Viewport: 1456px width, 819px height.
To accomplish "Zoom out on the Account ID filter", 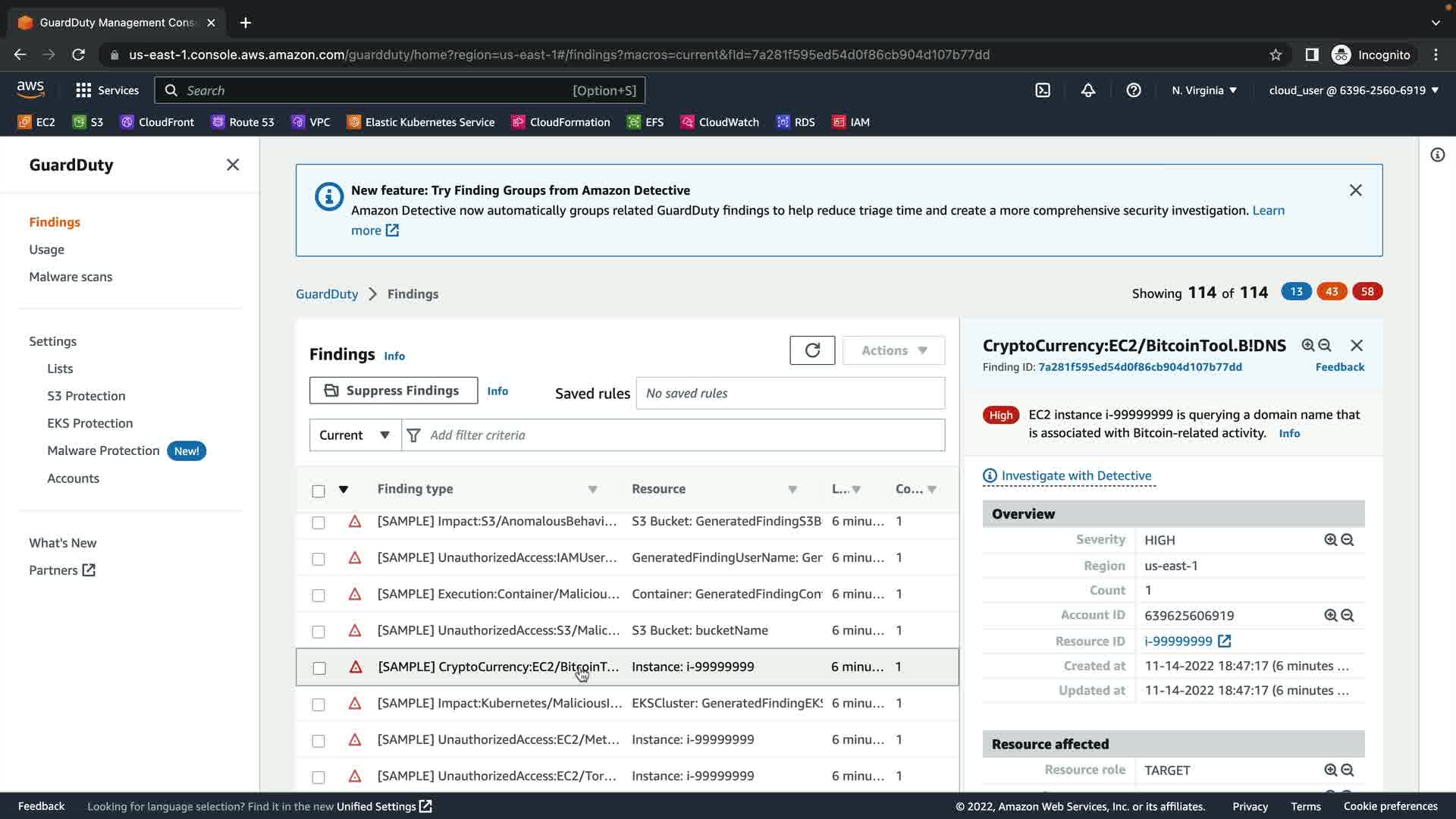I will 1348,616.
